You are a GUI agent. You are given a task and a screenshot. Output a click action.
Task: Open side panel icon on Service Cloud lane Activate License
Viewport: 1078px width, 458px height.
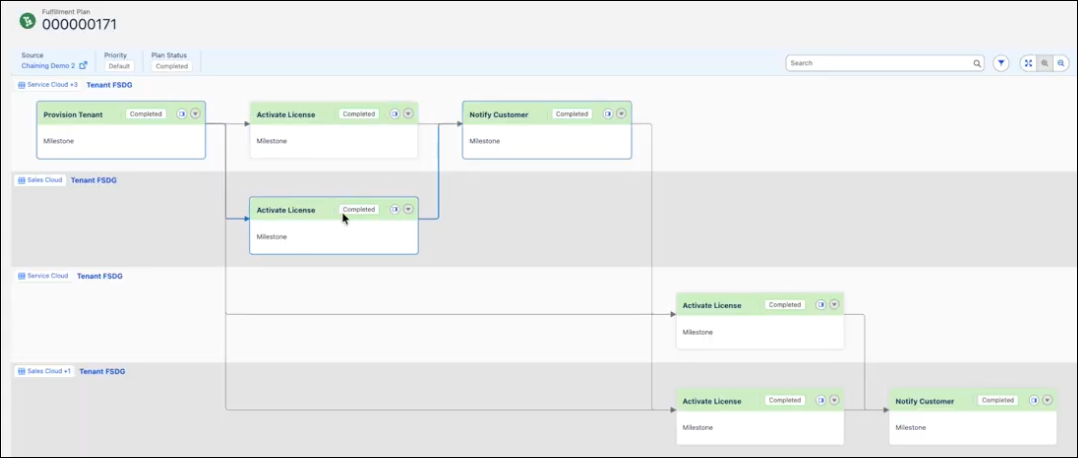(821, 305)
